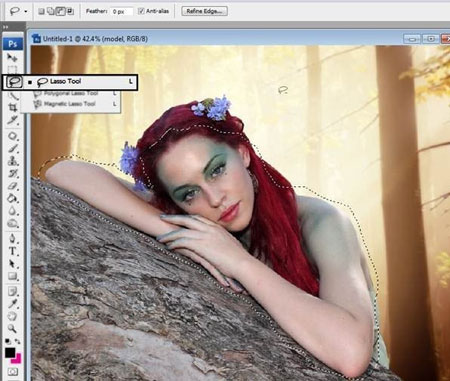This screenshot has width=450, height=381.
Task: Swap foreground and background colors
Action: [x=17, y=341]
